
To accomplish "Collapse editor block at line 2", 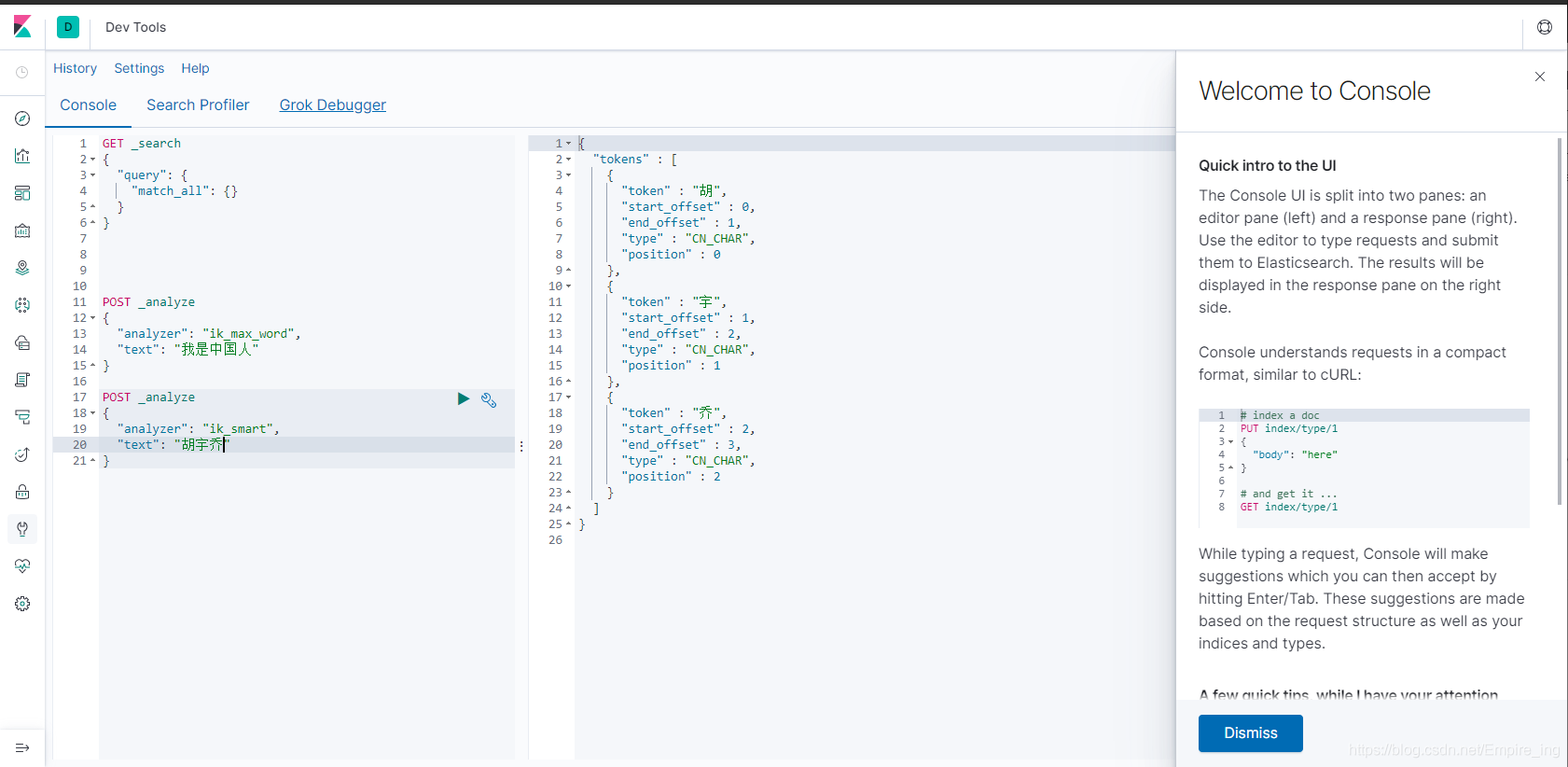I will click(x=93, y=160).
